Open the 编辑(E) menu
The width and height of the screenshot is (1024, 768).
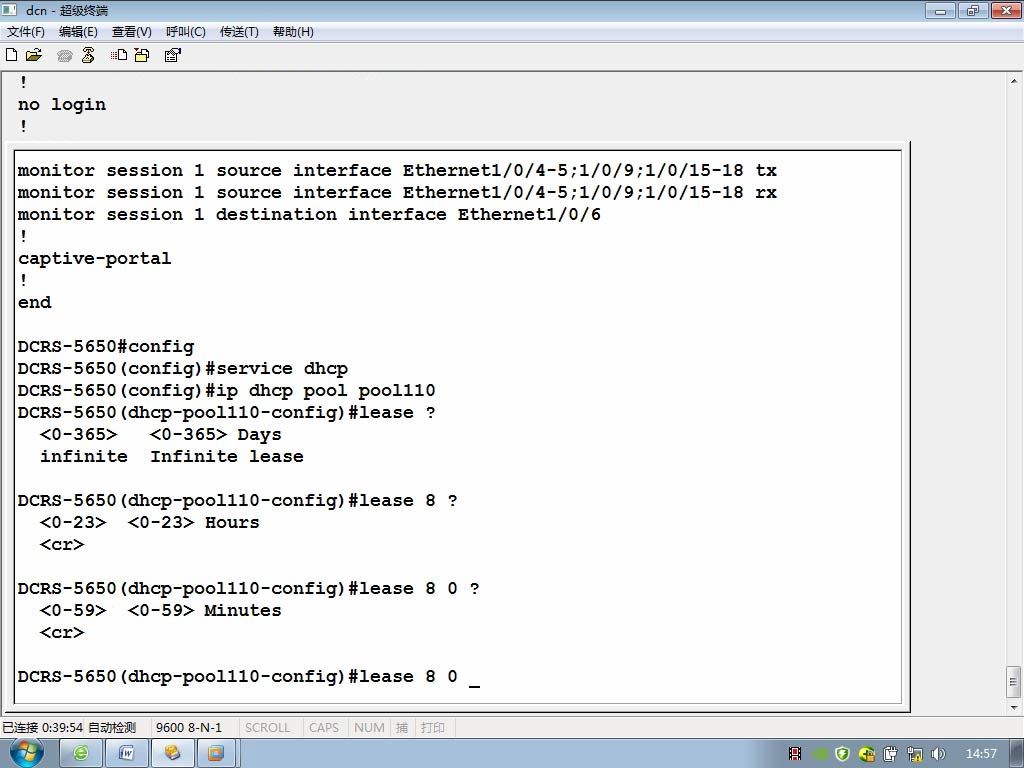pyautogui.click(x=78, y=32)
